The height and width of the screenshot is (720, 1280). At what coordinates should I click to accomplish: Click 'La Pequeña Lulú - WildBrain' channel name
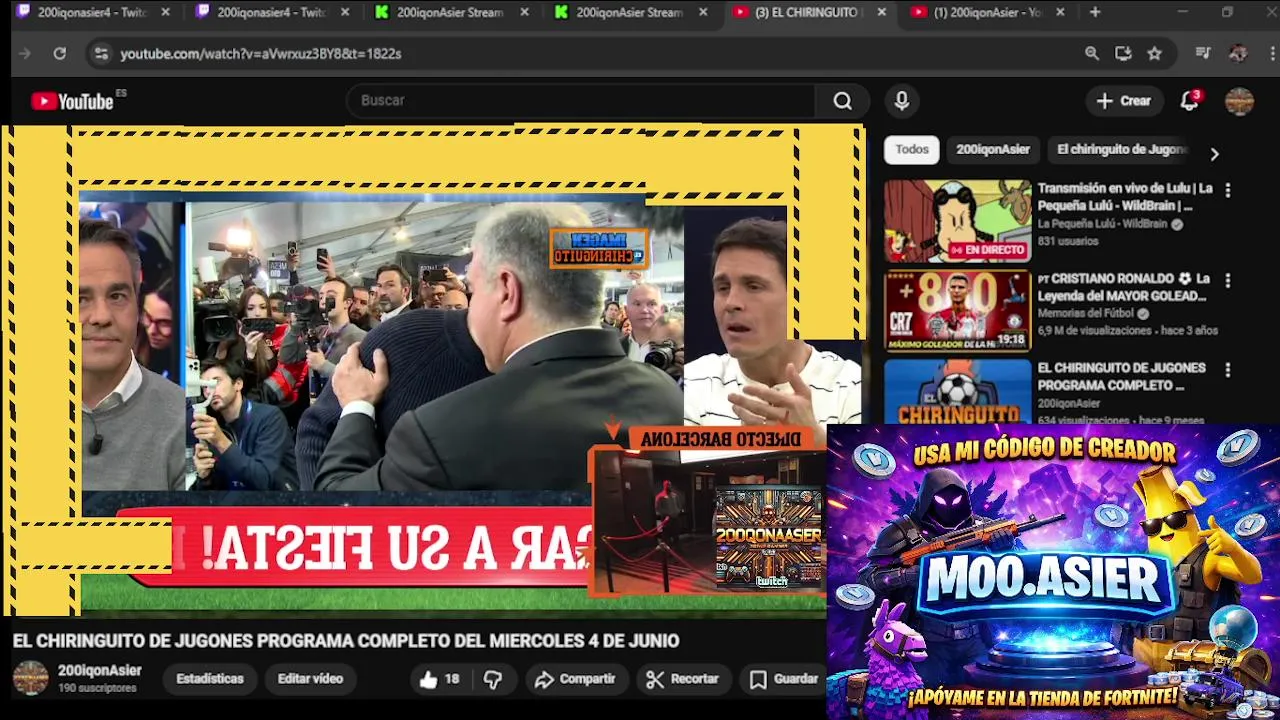pos(1102,224)
